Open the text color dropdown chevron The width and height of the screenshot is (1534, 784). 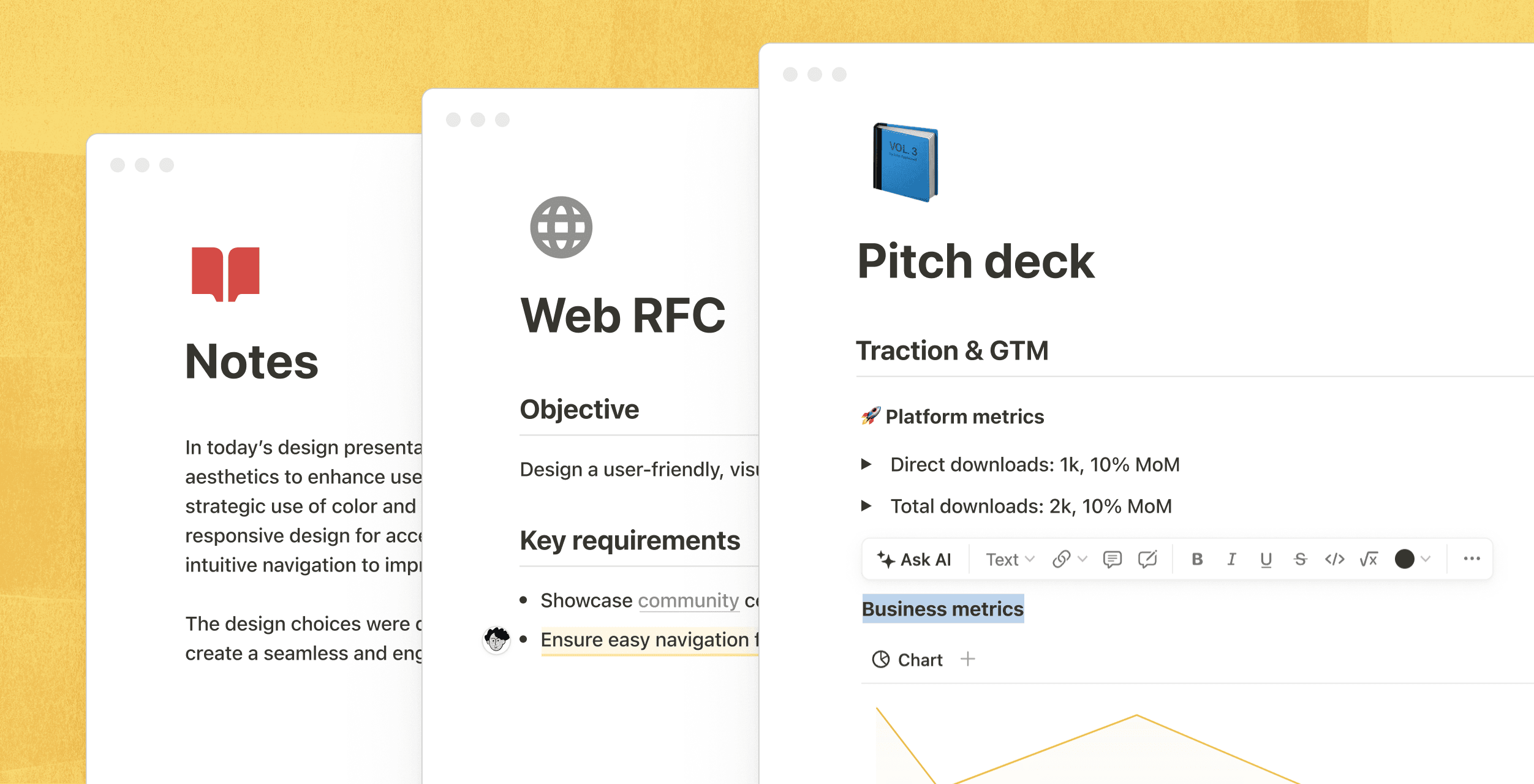click(1426, 559)
